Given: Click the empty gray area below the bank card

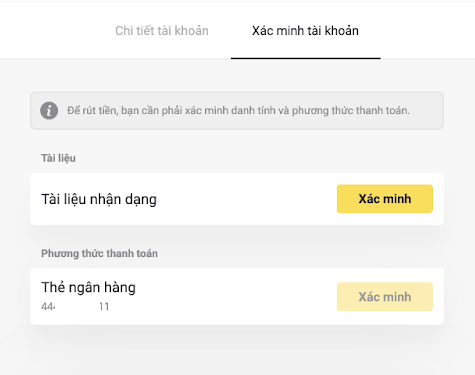Looking at the screenshot, I should click(x=237, y=350).
